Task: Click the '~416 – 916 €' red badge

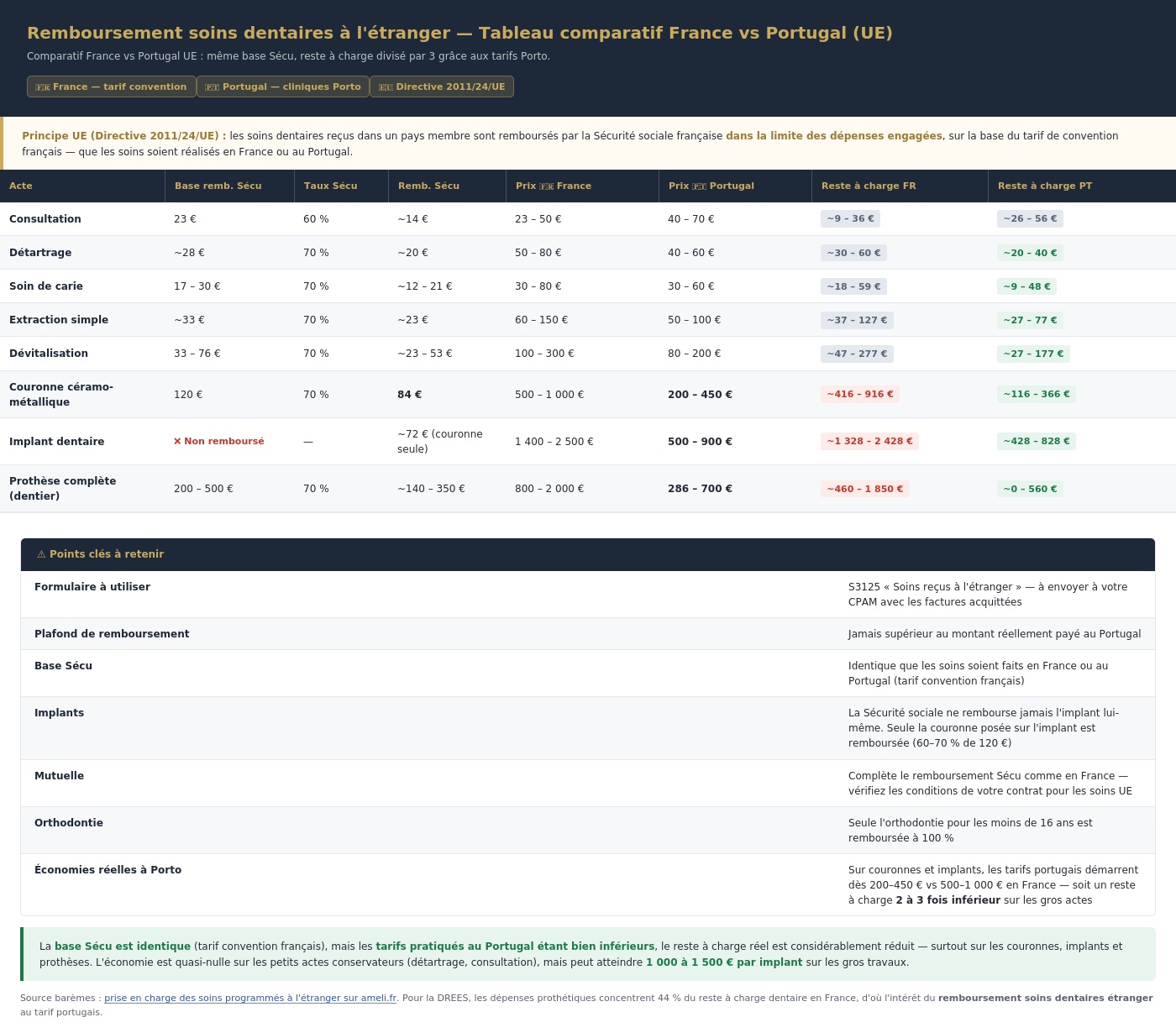Action: click(860, 394)
